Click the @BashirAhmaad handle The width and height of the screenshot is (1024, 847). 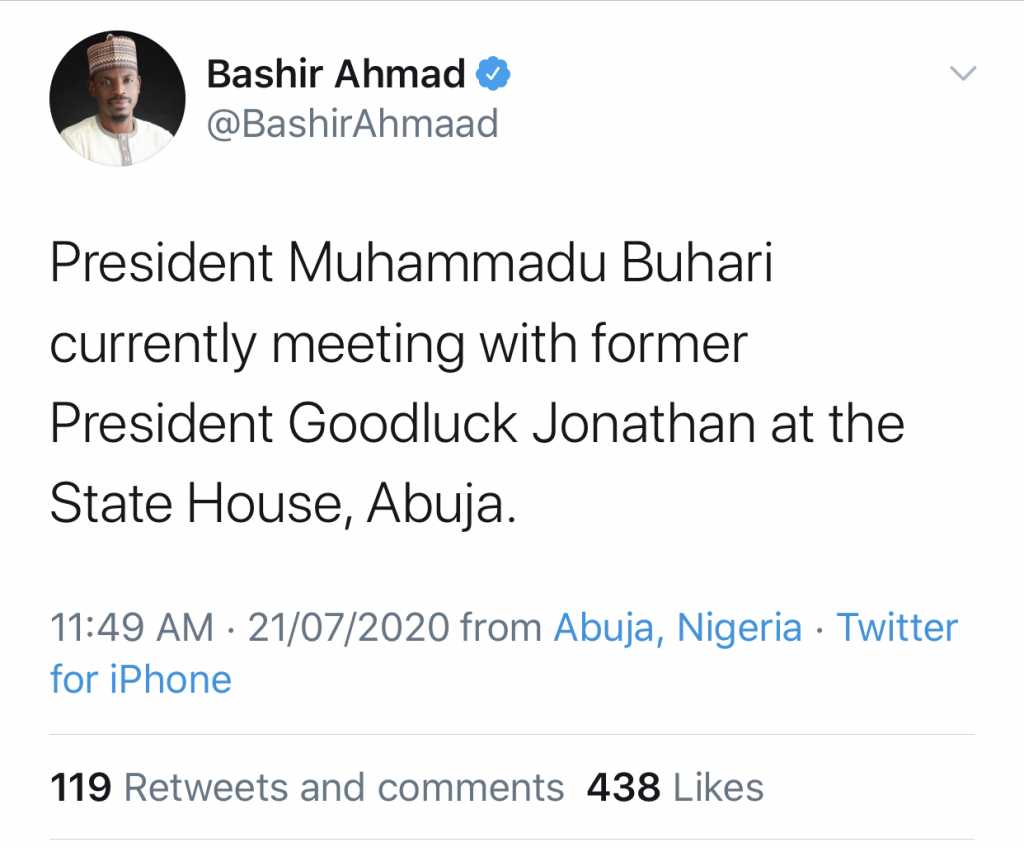[x=353, y=124]
